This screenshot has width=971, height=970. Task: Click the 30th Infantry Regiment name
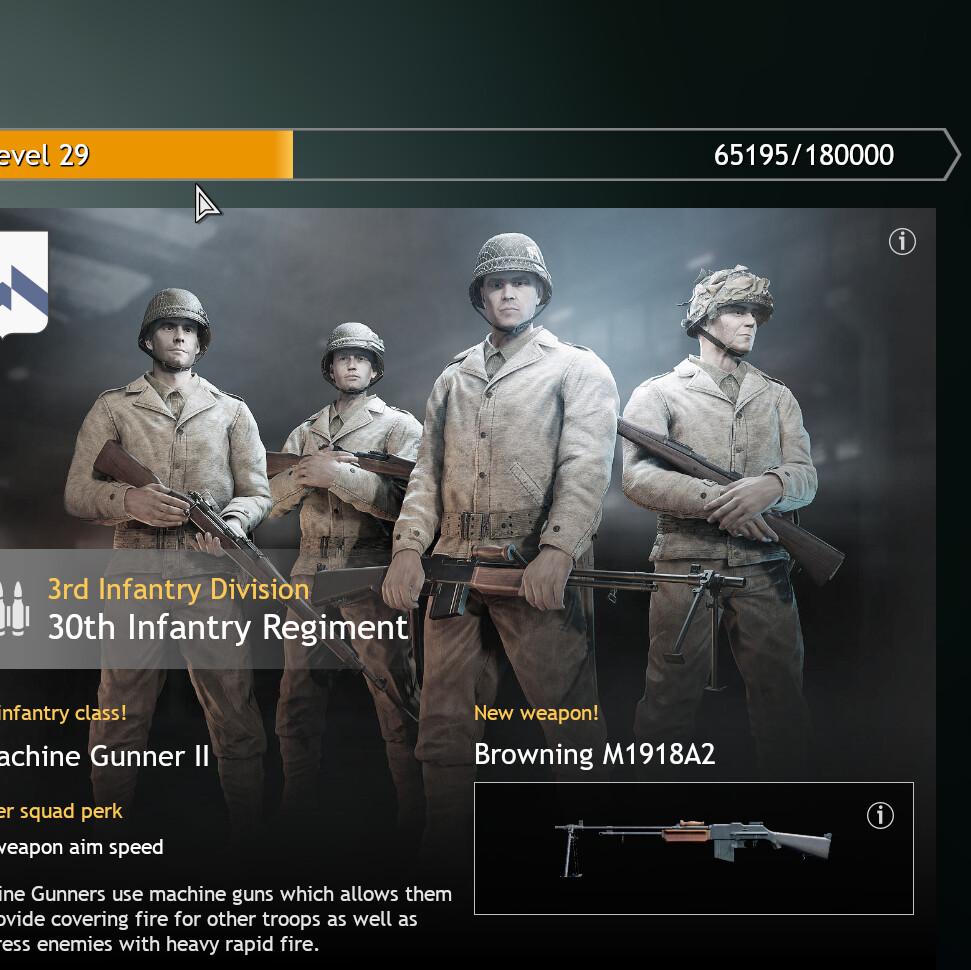[228, 627]
